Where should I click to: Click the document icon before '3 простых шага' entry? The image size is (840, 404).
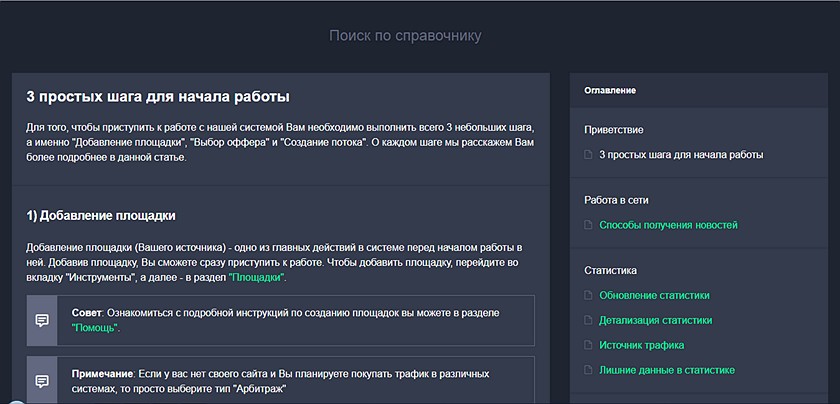point(588,155)
